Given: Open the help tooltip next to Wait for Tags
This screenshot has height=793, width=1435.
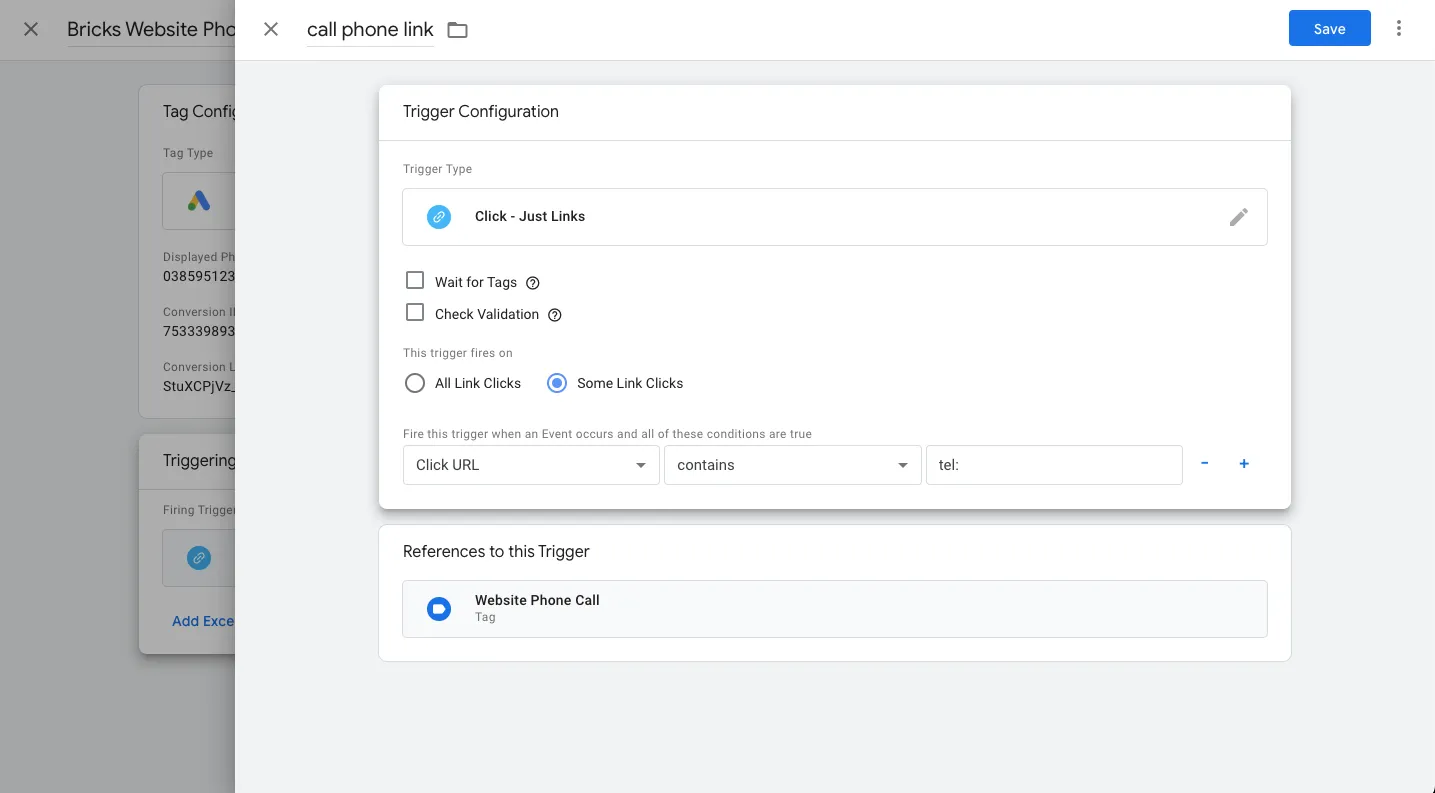Looking at the screenshot, I should 532,282.
